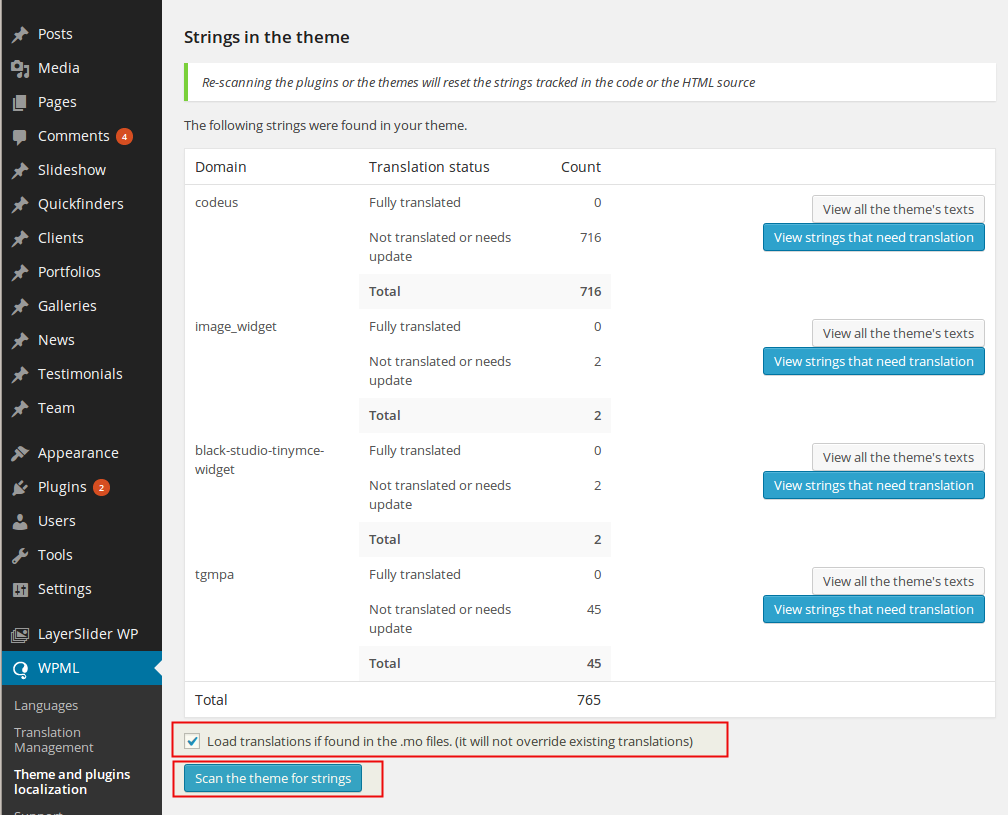View strings needing translation for image_widget

(x=874, y=361)
